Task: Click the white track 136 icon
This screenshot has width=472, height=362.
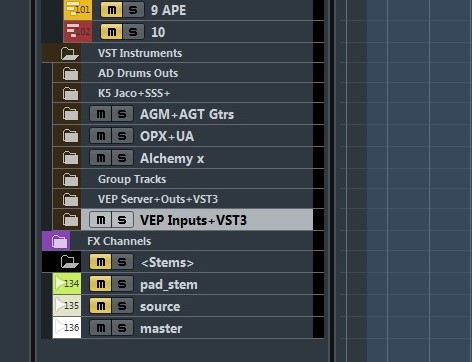Action: (67, 328)
